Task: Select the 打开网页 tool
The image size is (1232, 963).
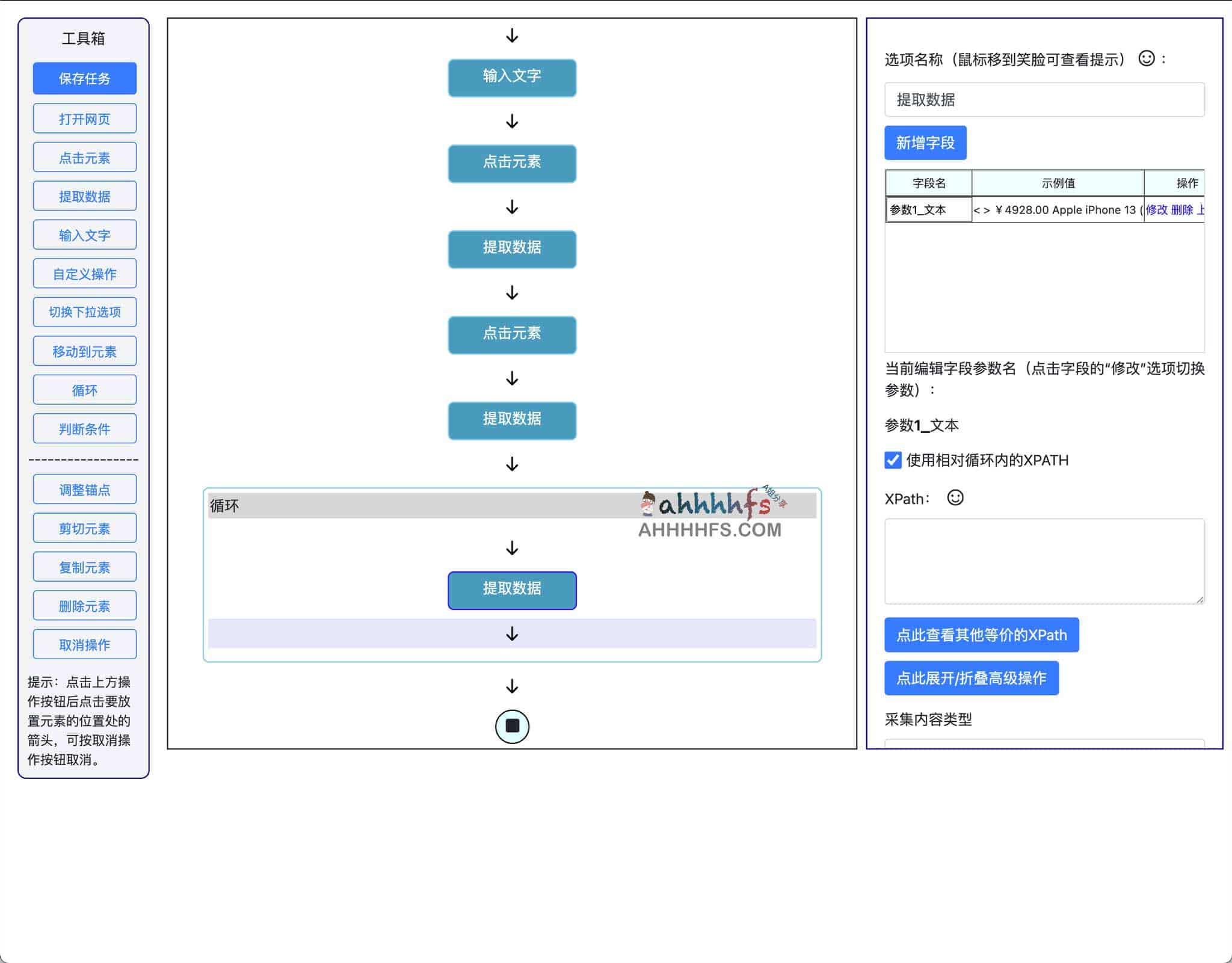Action: tap(85, 118)
